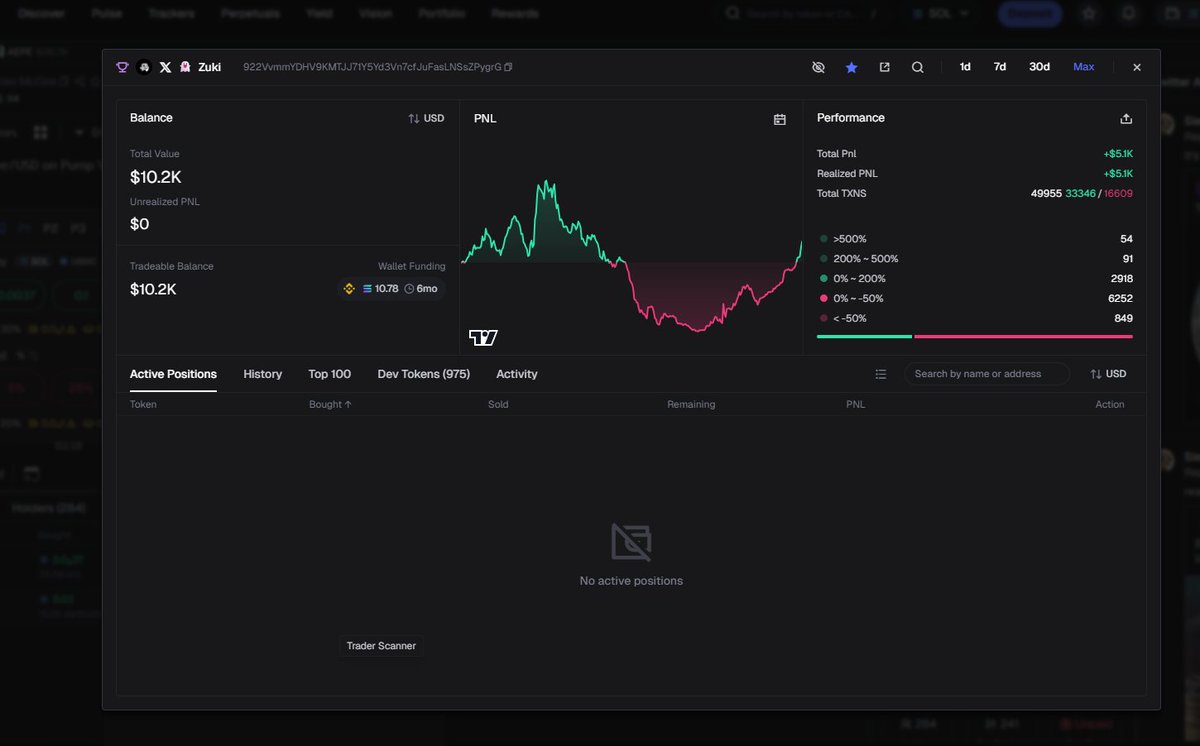Click the red segment of the win/loss bar

[1024, 337]
